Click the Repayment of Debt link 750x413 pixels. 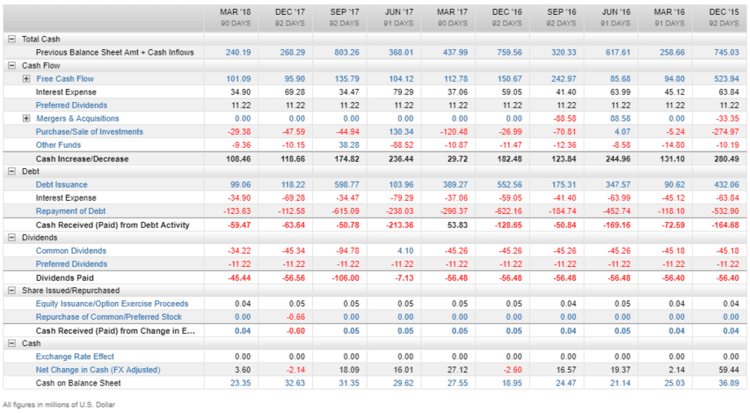[71, 210]
